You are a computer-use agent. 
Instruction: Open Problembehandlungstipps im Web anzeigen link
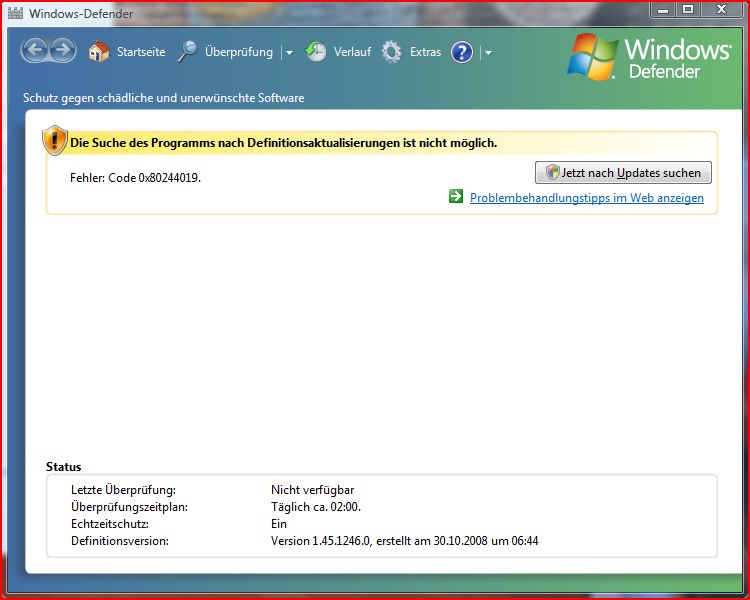(587, 198)
